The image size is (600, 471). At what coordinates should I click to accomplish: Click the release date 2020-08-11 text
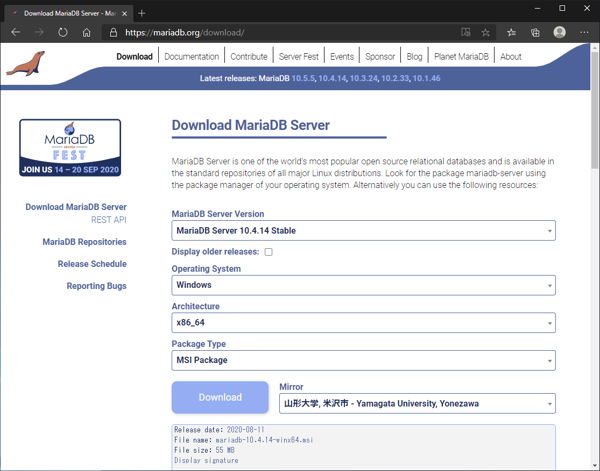point(245,430)
